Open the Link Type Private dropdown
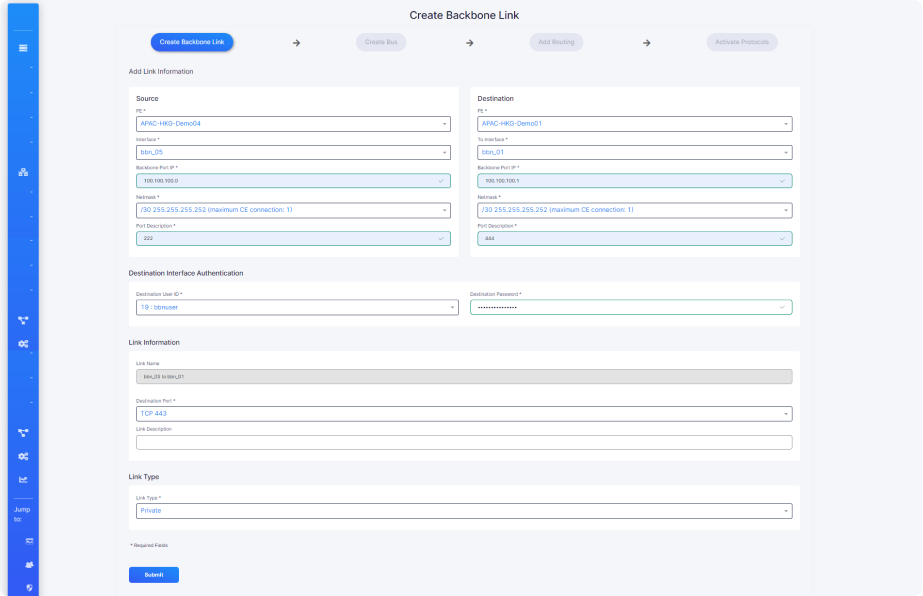The width and height of the screenshot is (923, 596). pyautogui.click(x=463, y=511)
